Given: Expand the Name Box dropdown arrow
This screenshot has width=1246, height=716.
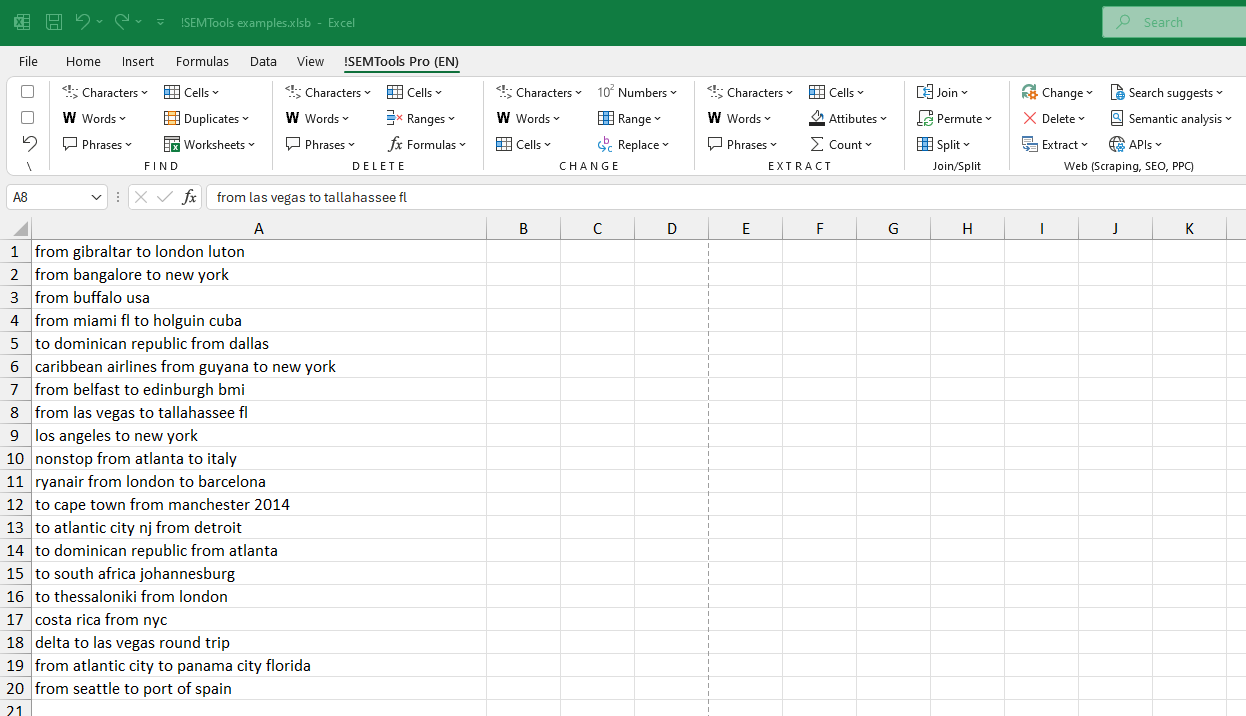Looking at the screenshot, I should (x=96, y=198).
